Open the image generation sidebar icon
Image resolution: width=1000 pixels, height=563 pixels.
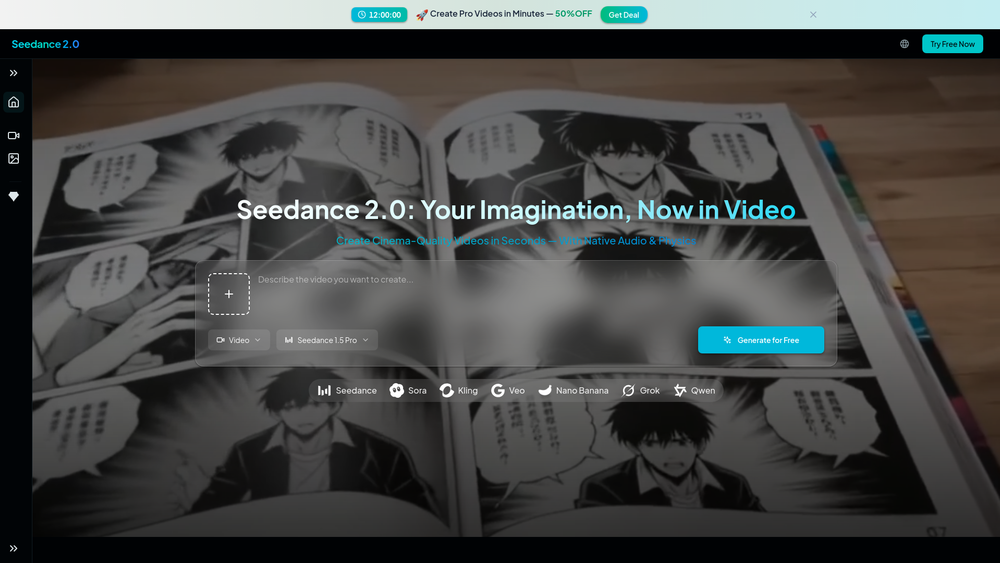(13, 158)
